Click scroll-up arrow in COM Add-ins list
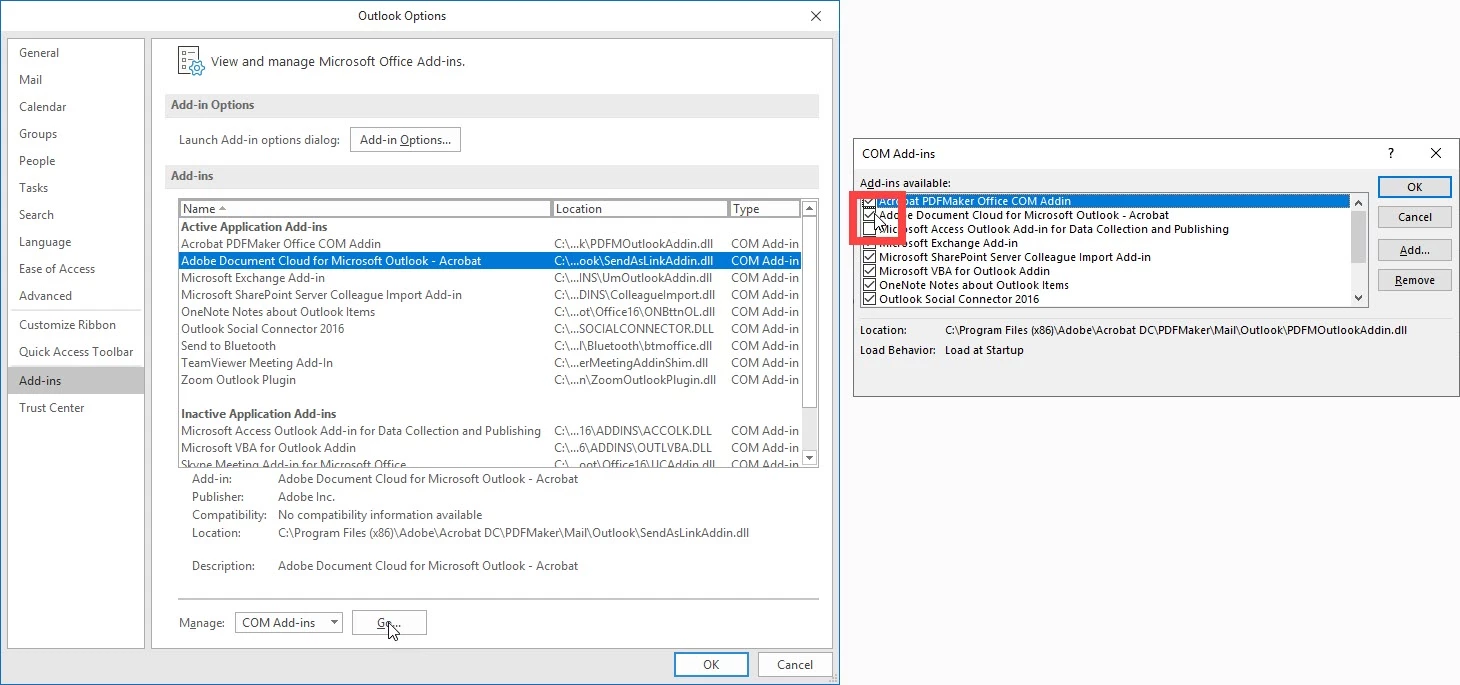This screenshot has height=685, width=1460. (x=1358, y=202)
